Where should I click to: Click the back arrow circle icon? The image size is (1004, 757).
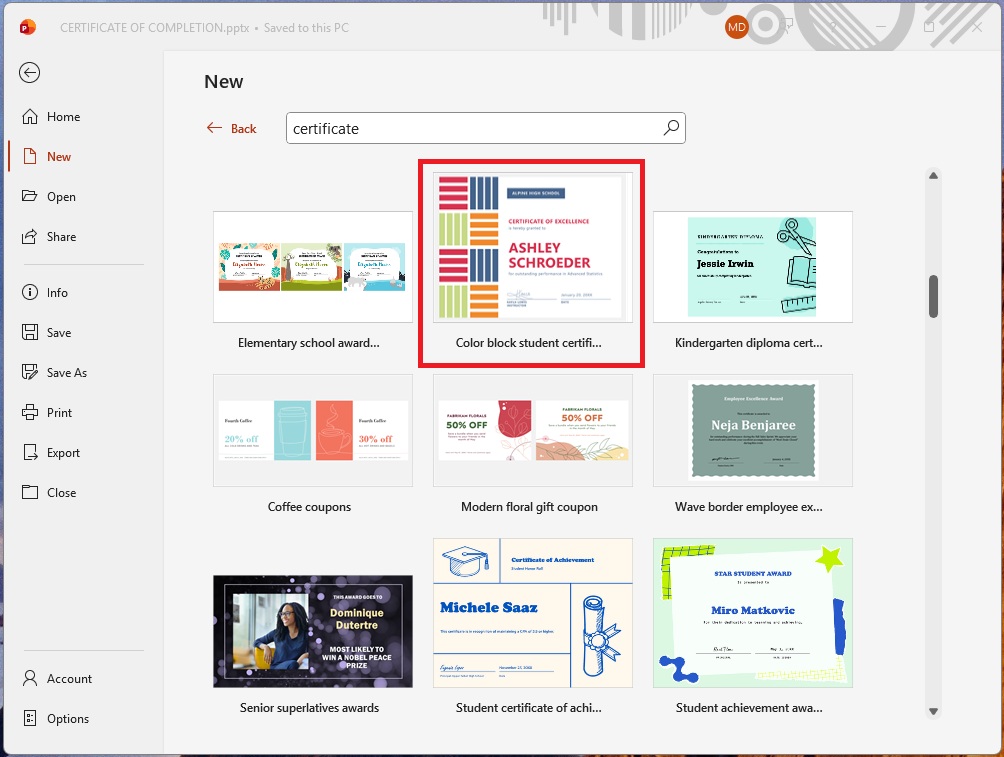tap(30, 72)
